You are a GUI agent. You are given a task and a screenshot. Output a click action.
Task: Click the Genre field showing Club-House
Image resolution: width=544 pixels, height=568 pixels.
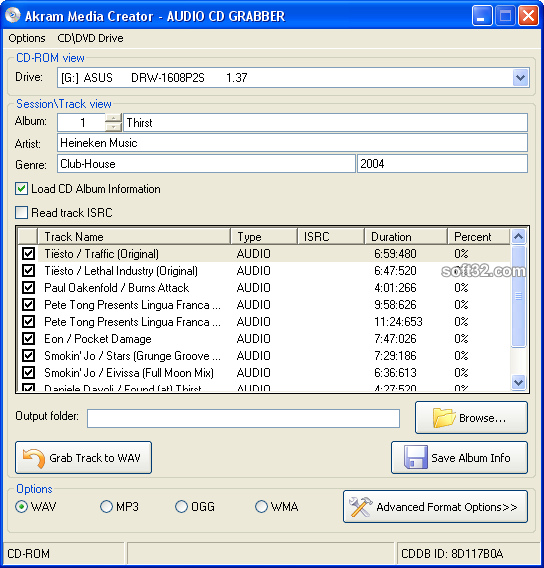(x=206, y=164)
